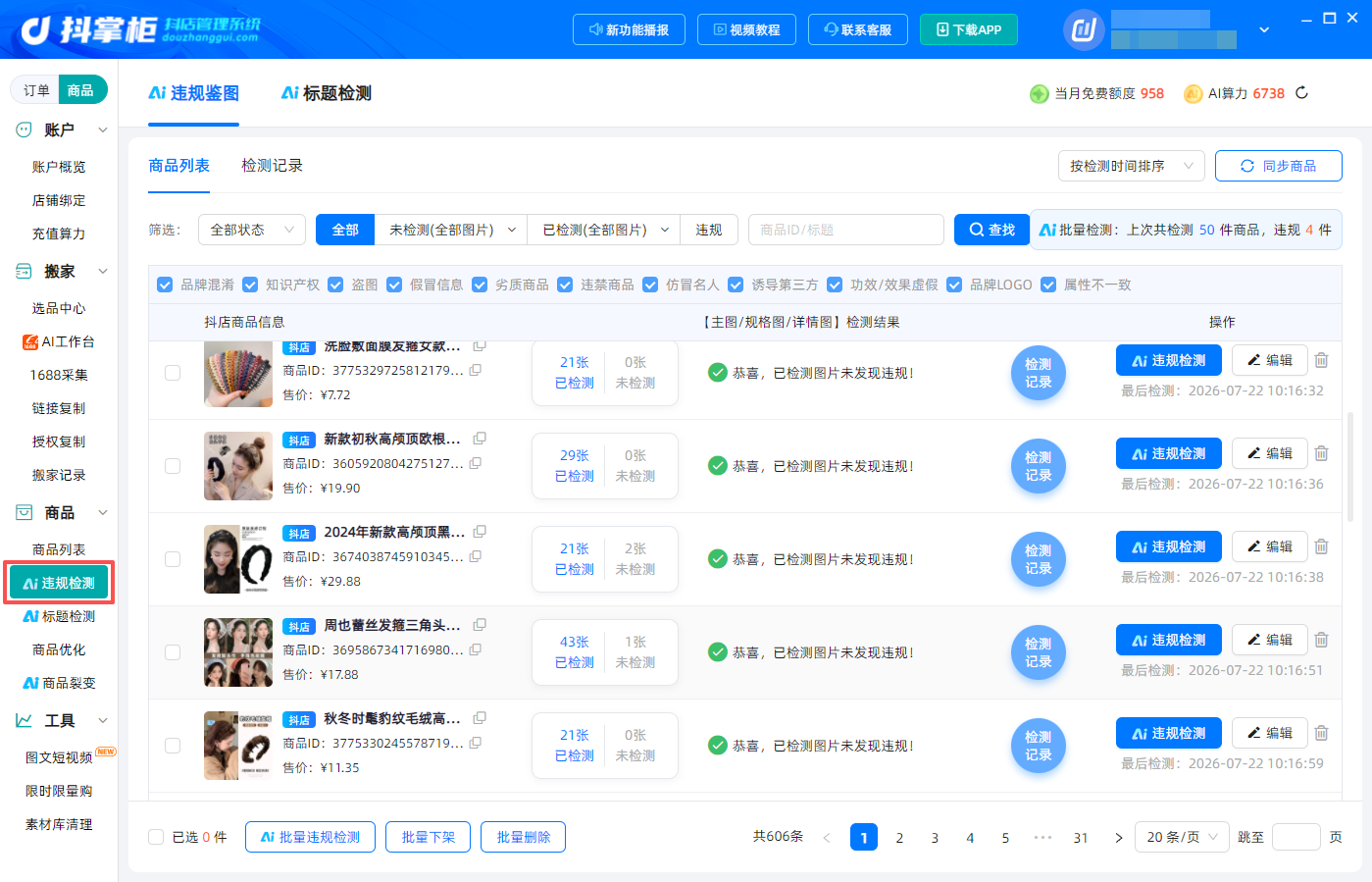Switch to the AI 标题检测 tab

[x=327, y=93]
